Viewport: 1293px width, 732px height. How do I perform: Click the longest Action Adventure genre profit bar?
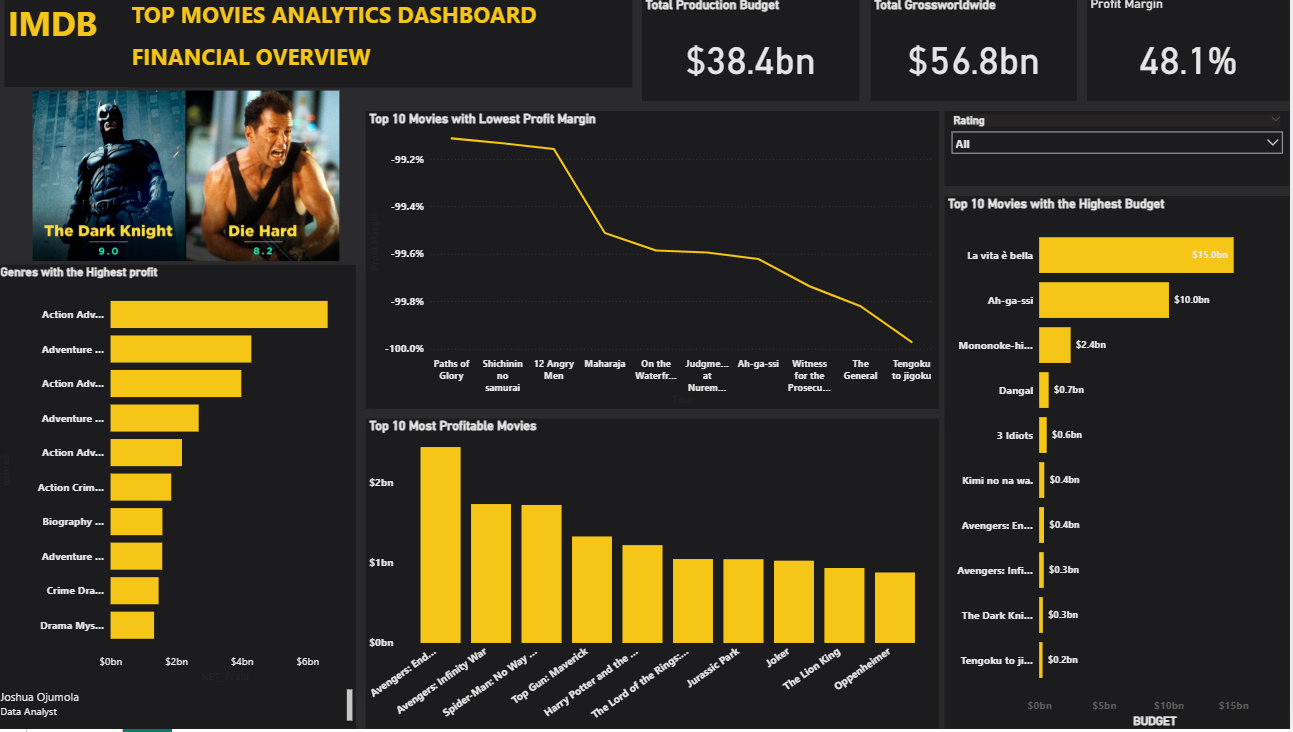click(218, 314)
